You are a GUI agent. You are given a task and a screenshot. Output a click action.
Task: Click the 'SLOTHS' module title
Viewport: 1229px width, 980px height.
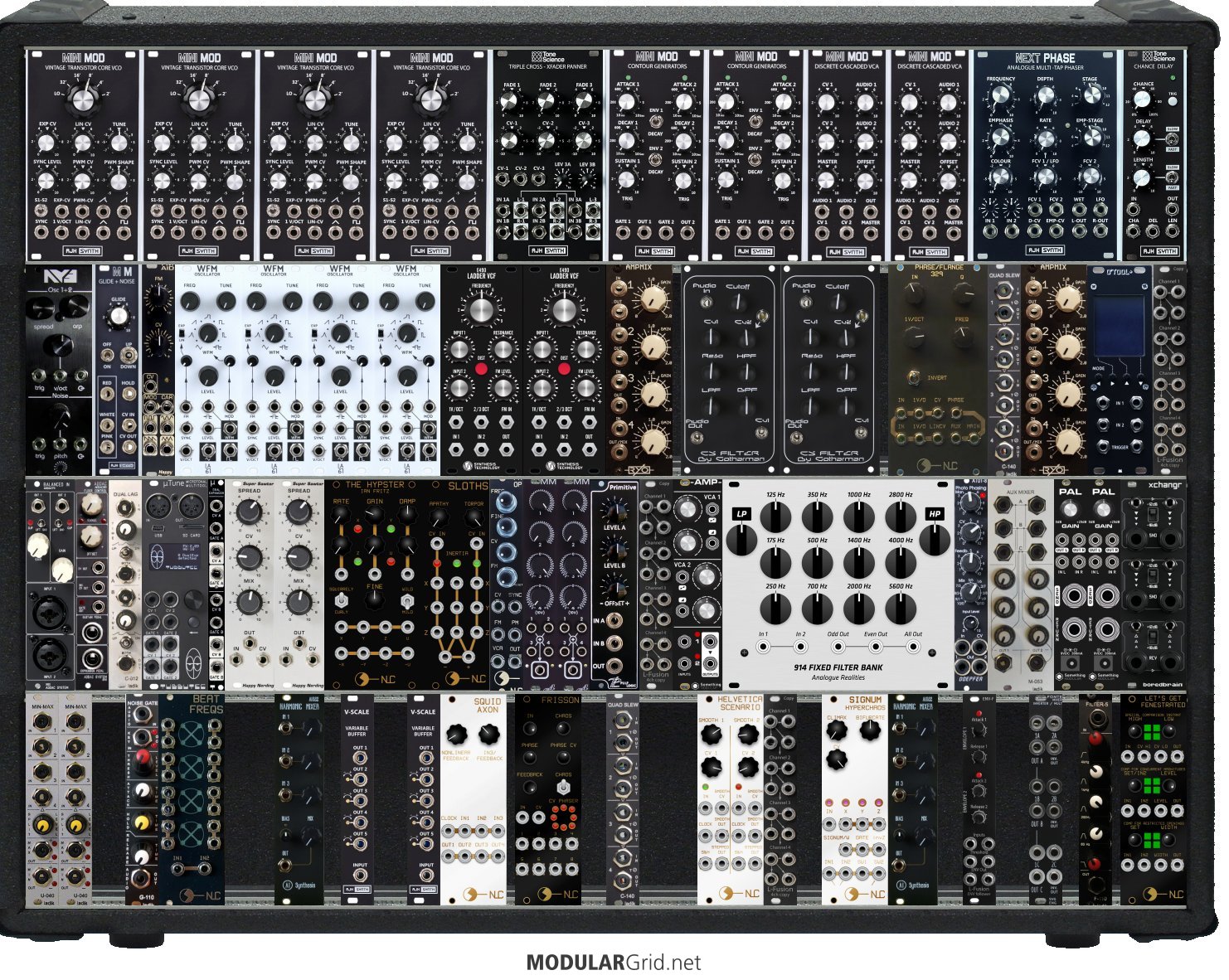(x=468, y=486)
